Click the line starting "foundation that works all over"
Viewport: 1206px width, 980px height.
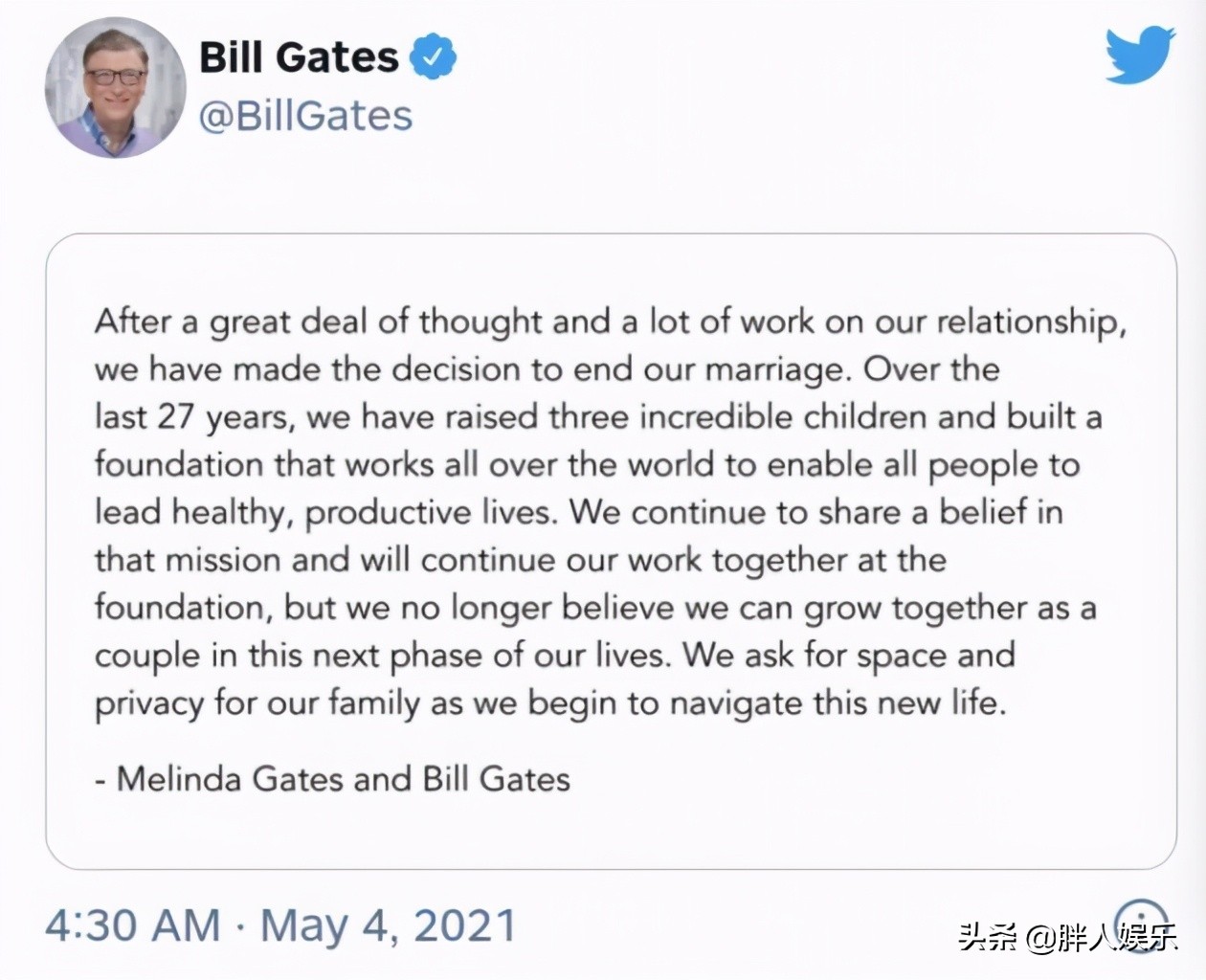(587, 465)
